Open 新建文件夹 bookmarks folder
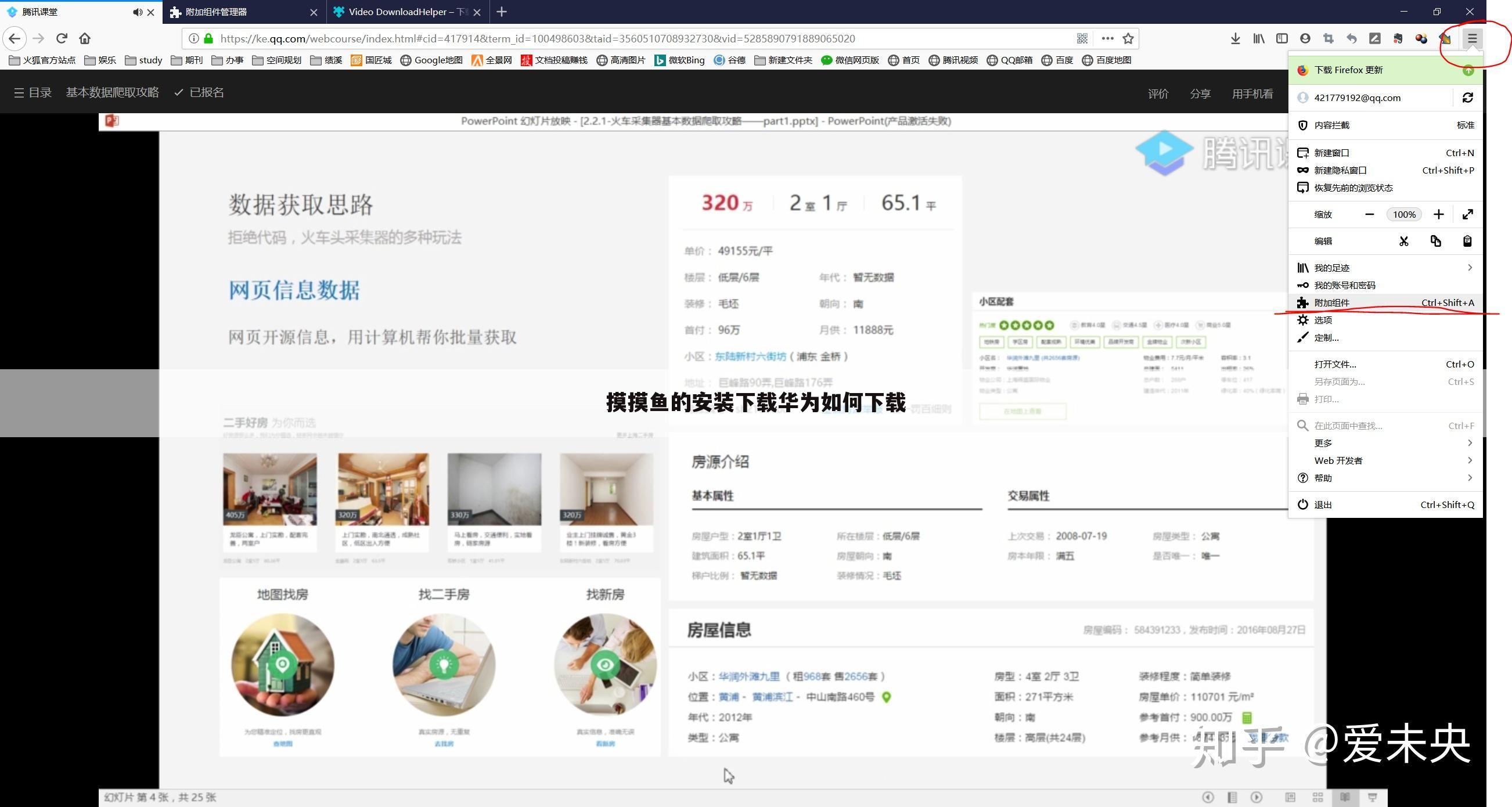 click(784, 60)
